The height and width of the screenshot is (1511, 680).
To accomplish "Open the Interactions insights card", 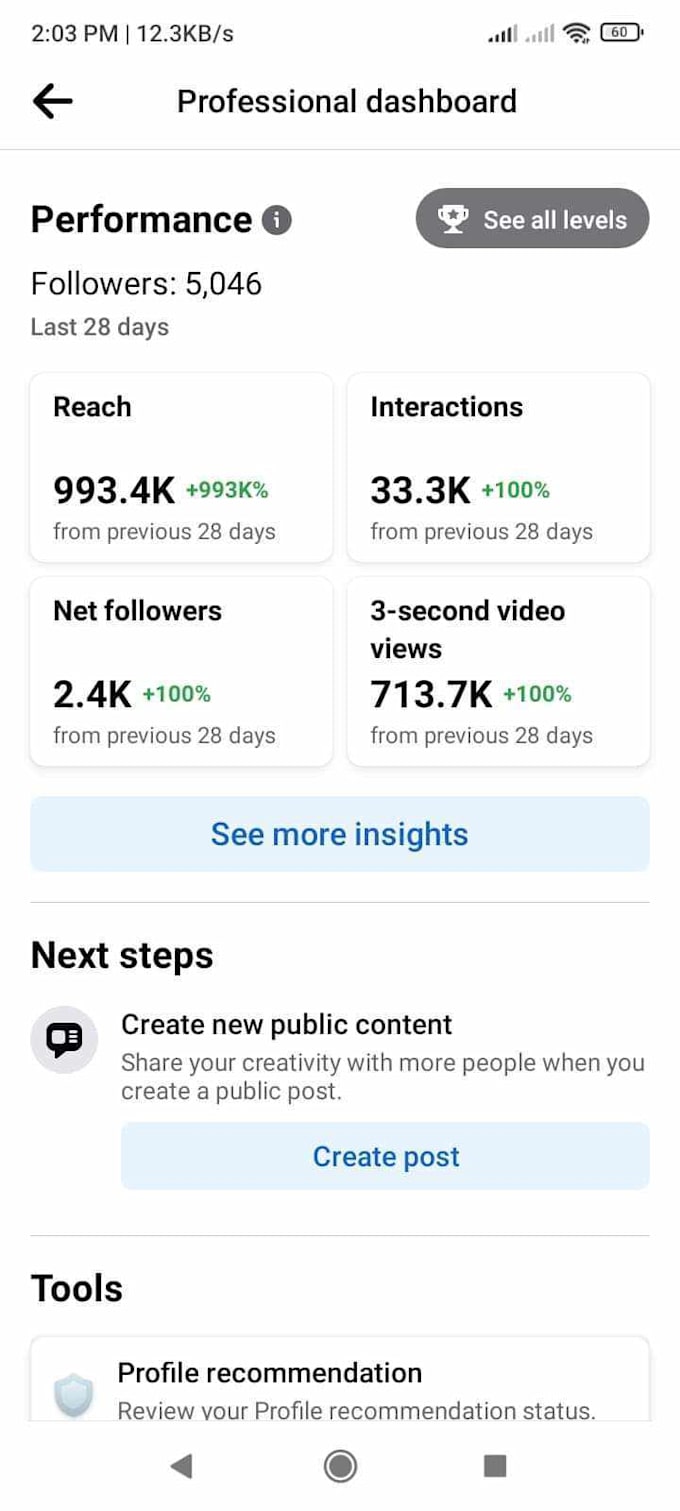I will point(498,467).
